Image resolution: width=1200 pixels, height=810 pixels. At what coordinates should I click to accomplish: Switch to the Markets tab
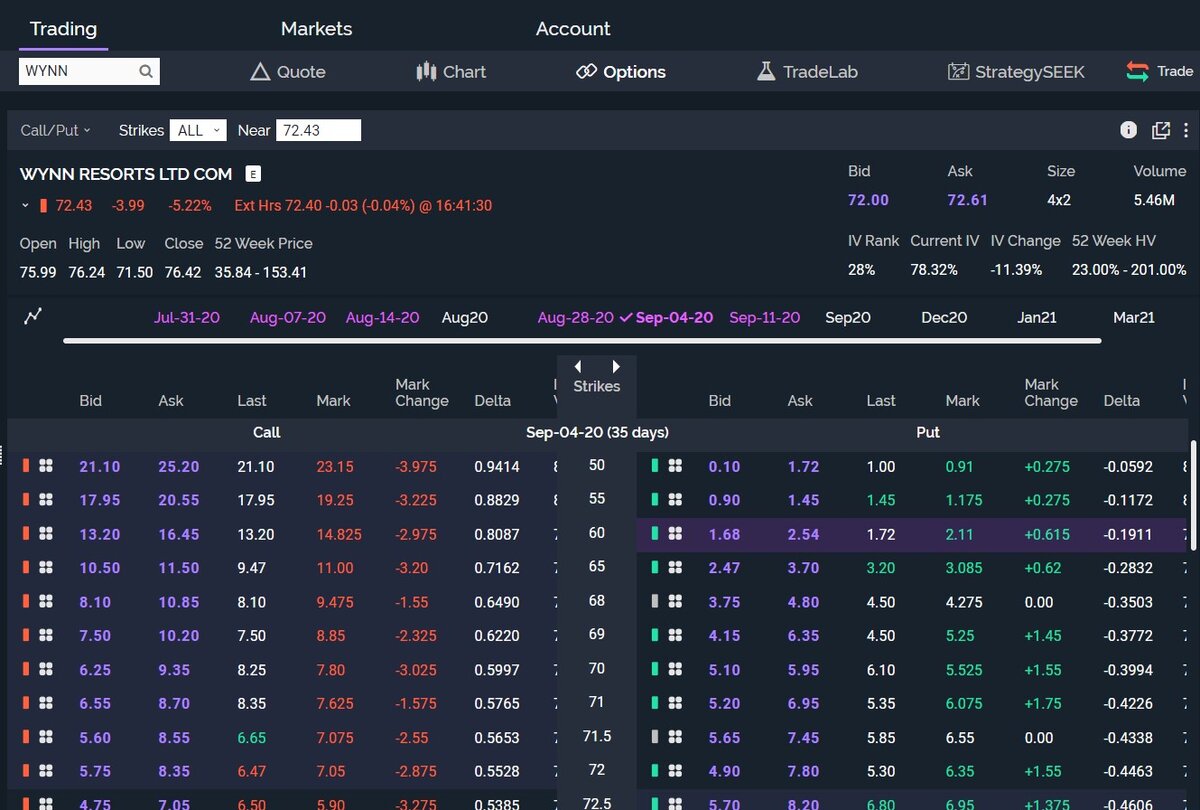point(317,29)
